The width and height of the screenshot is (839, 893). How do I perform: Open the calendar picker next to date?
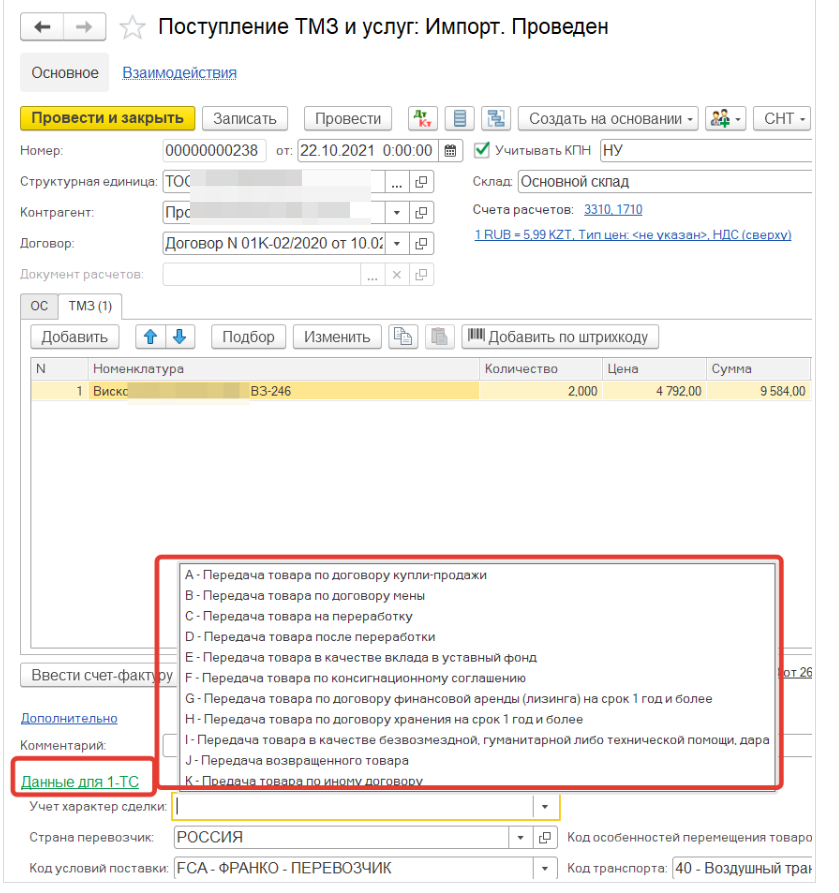pyautogui.click(x=450, y=151)
